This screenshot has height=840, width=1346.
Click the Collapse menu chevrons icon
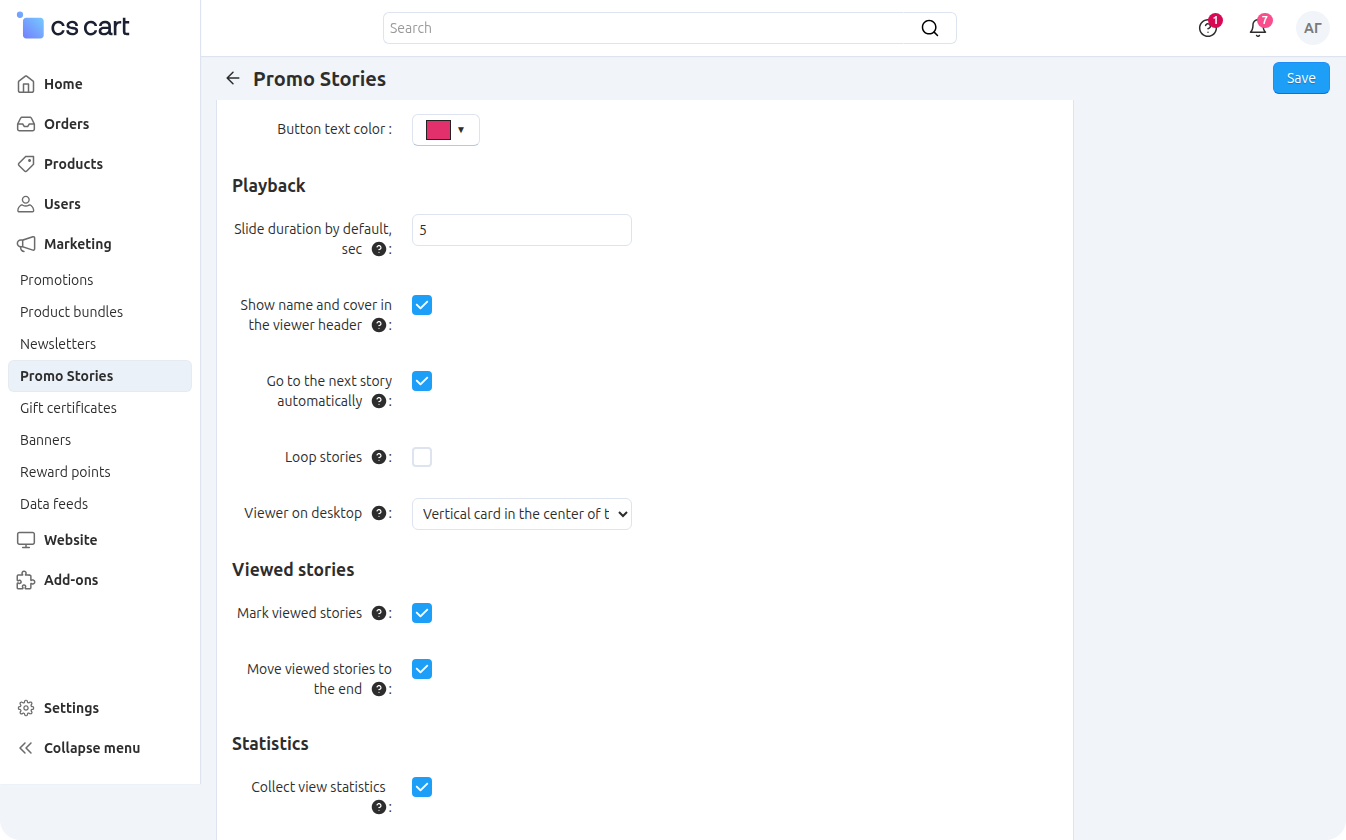(27, 748)
